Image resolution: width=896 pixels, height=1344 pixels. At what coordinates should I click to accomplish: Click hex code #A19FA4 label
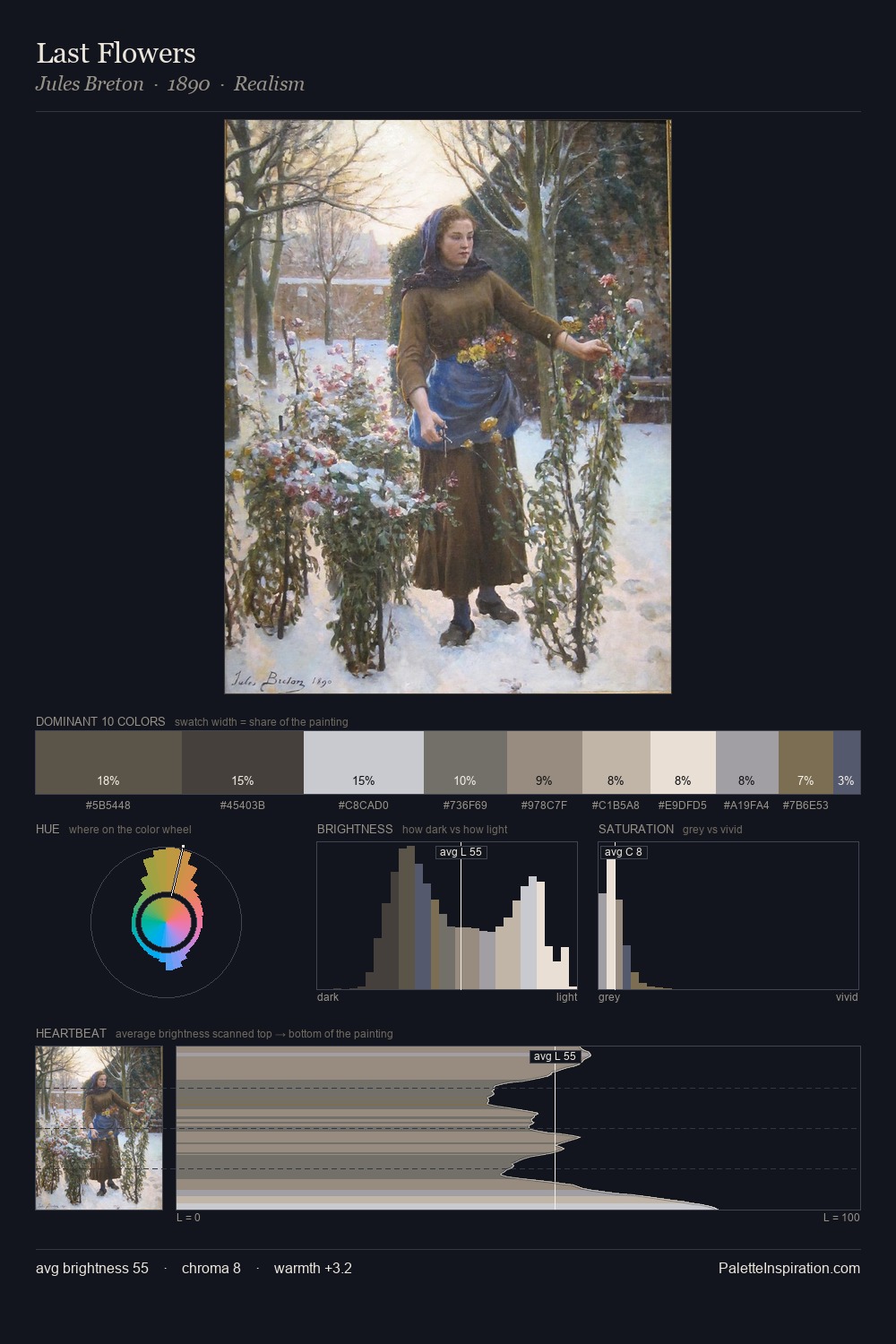pos(747,806)
